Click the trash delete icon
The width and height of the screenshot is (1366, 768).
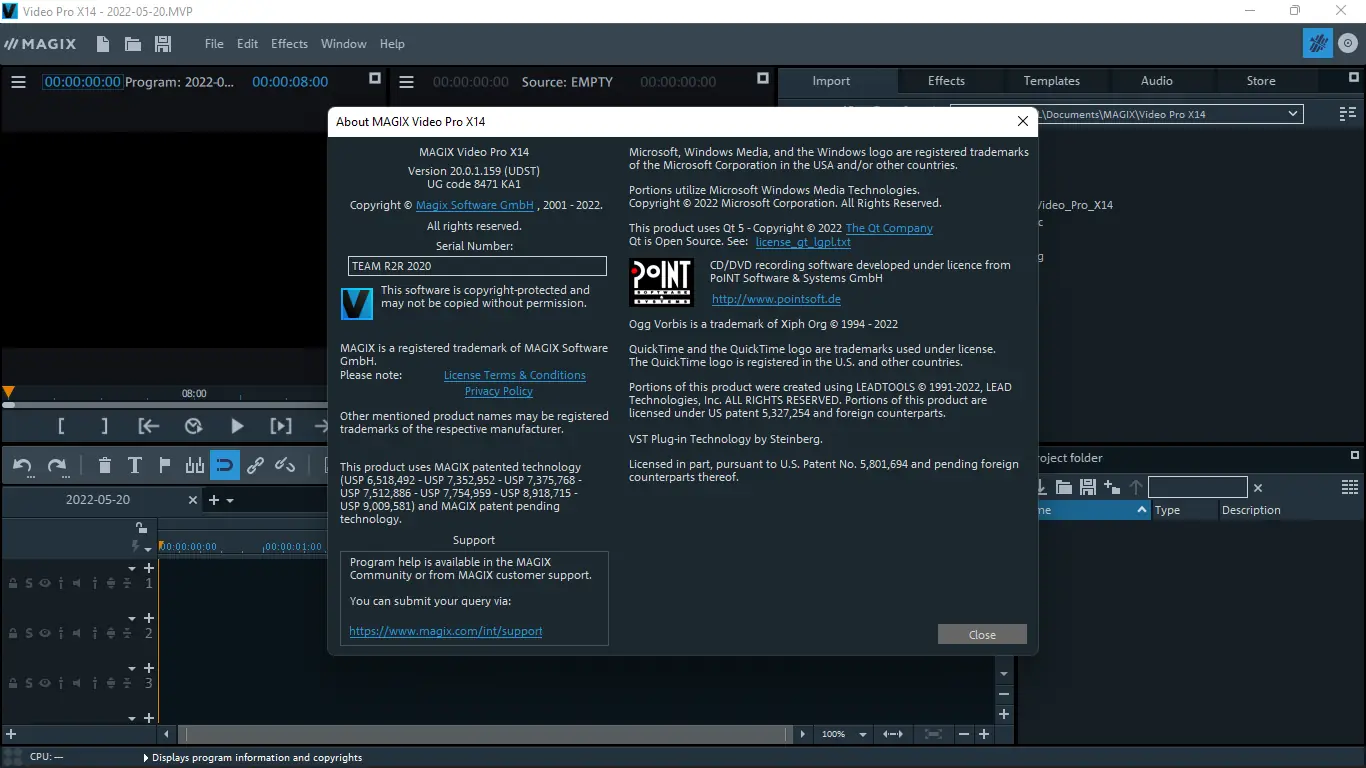point(105,465)
